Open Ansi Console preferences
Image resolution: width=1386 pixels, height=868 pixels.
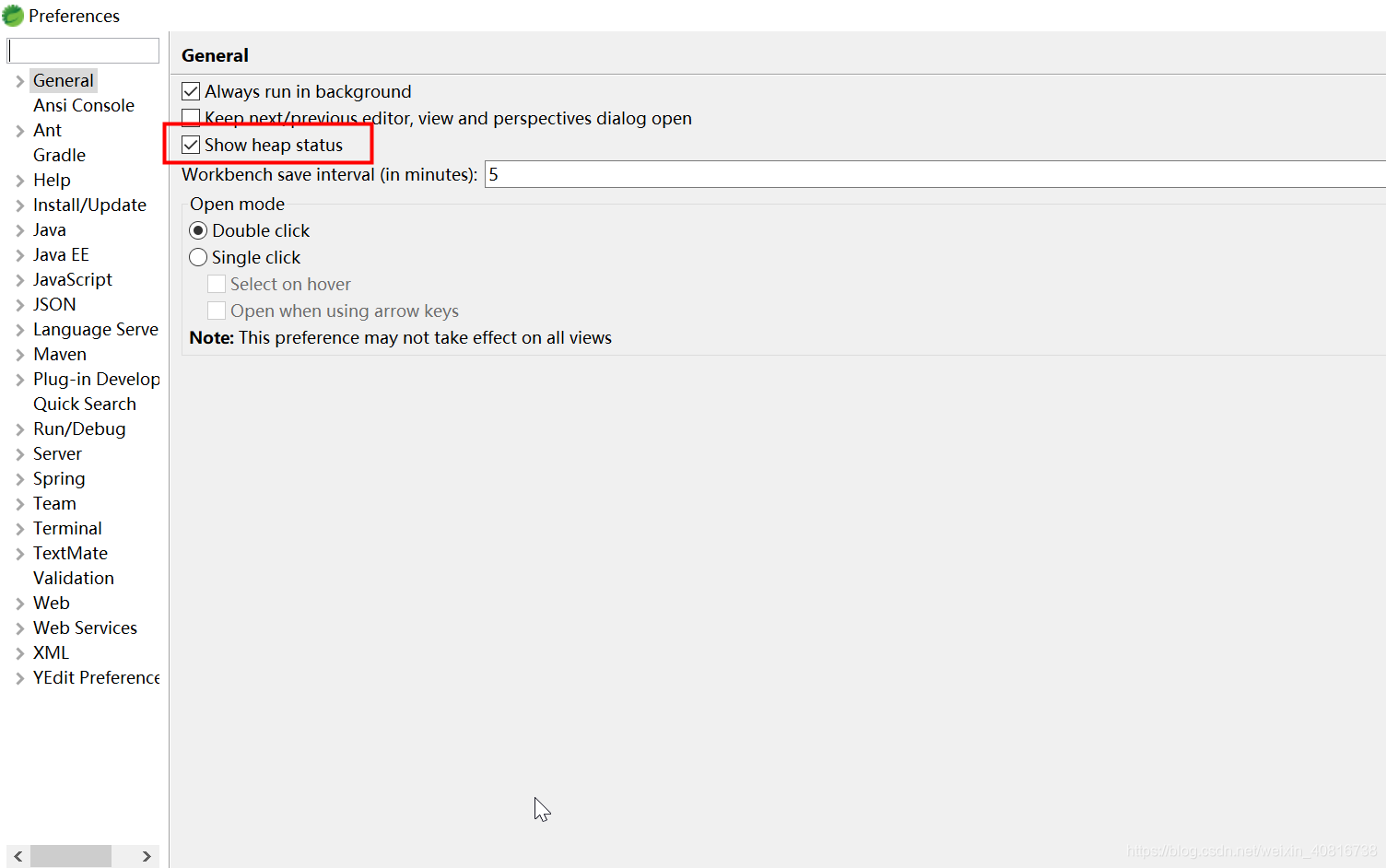coord(84,105)
